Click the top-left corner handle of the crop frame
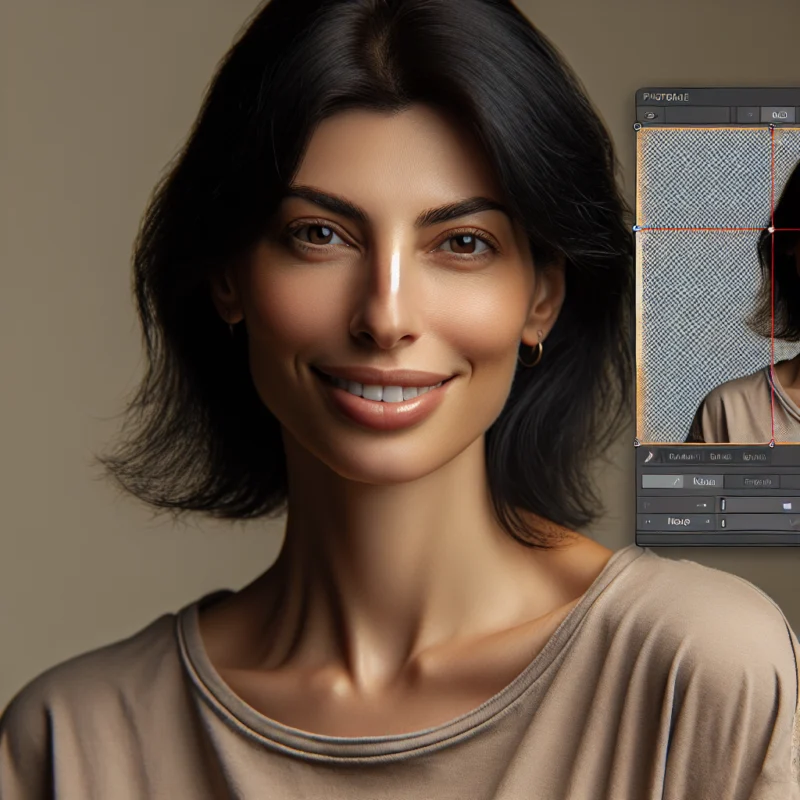The height and width of the screenshot is (800, 800). point(638,128)
